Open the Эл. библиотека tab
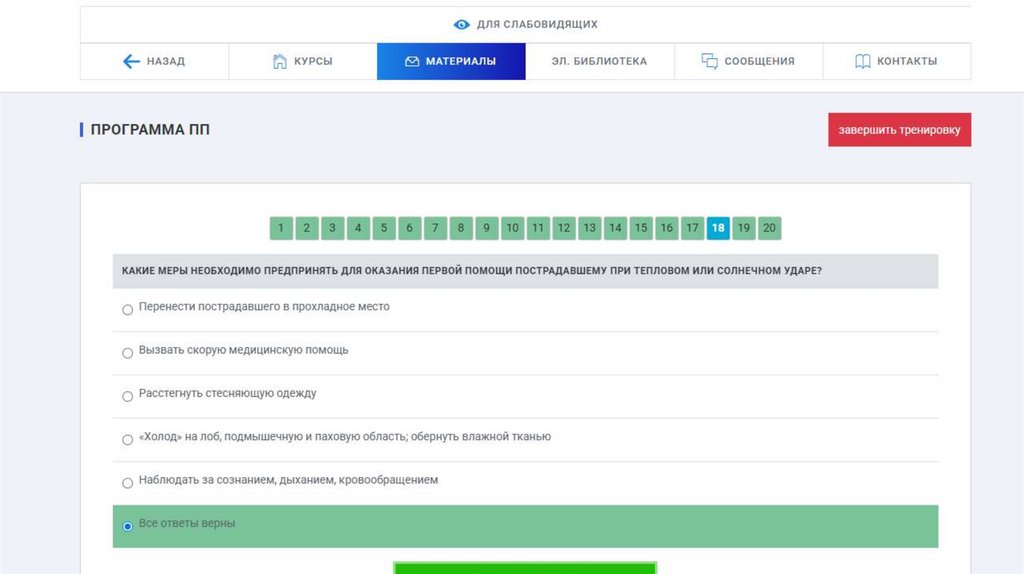 (x=600, y=61)
